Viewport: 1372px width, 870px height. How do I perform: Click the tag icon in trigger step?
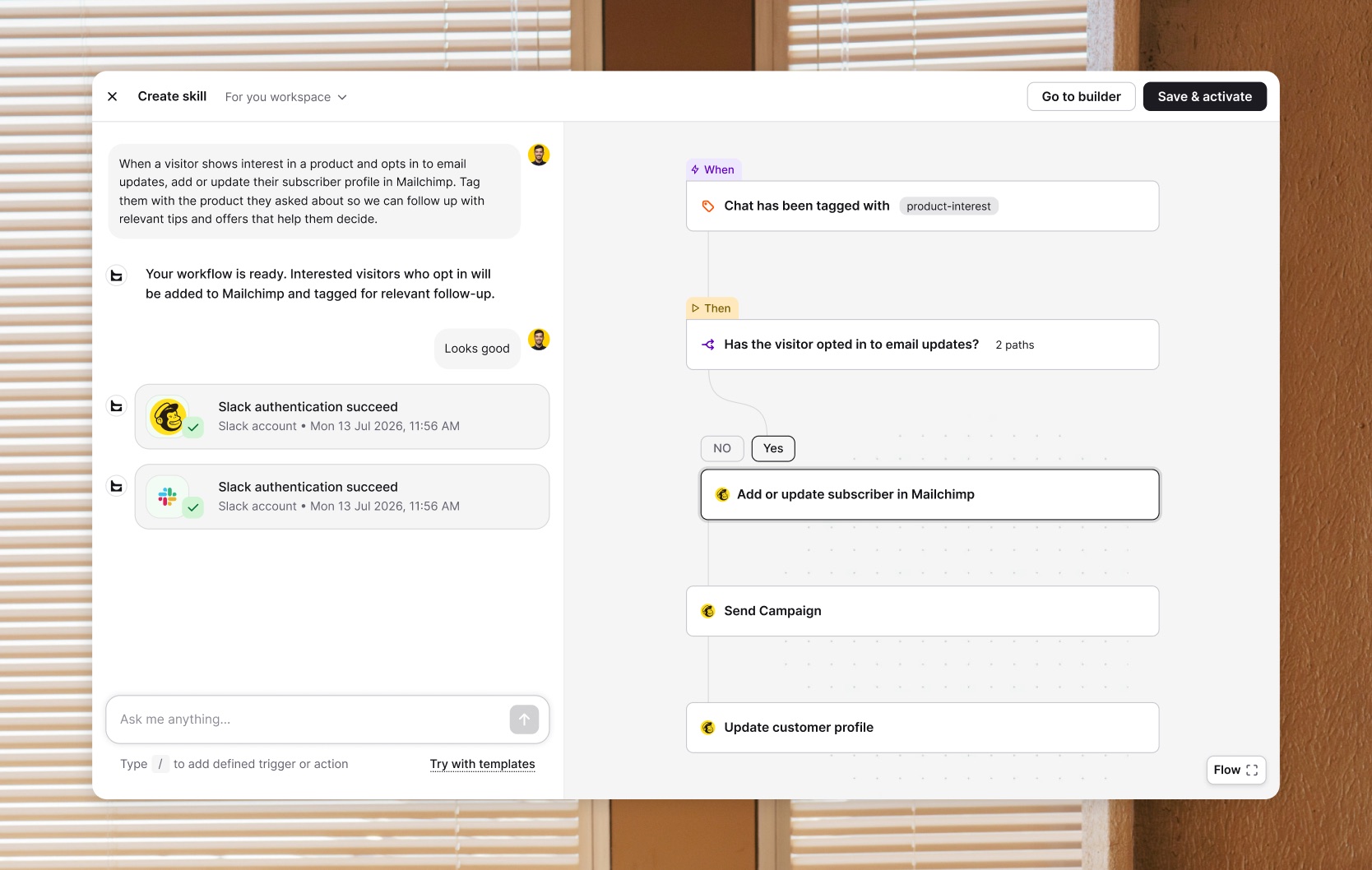pyautogui.click(x=707, y=206)
